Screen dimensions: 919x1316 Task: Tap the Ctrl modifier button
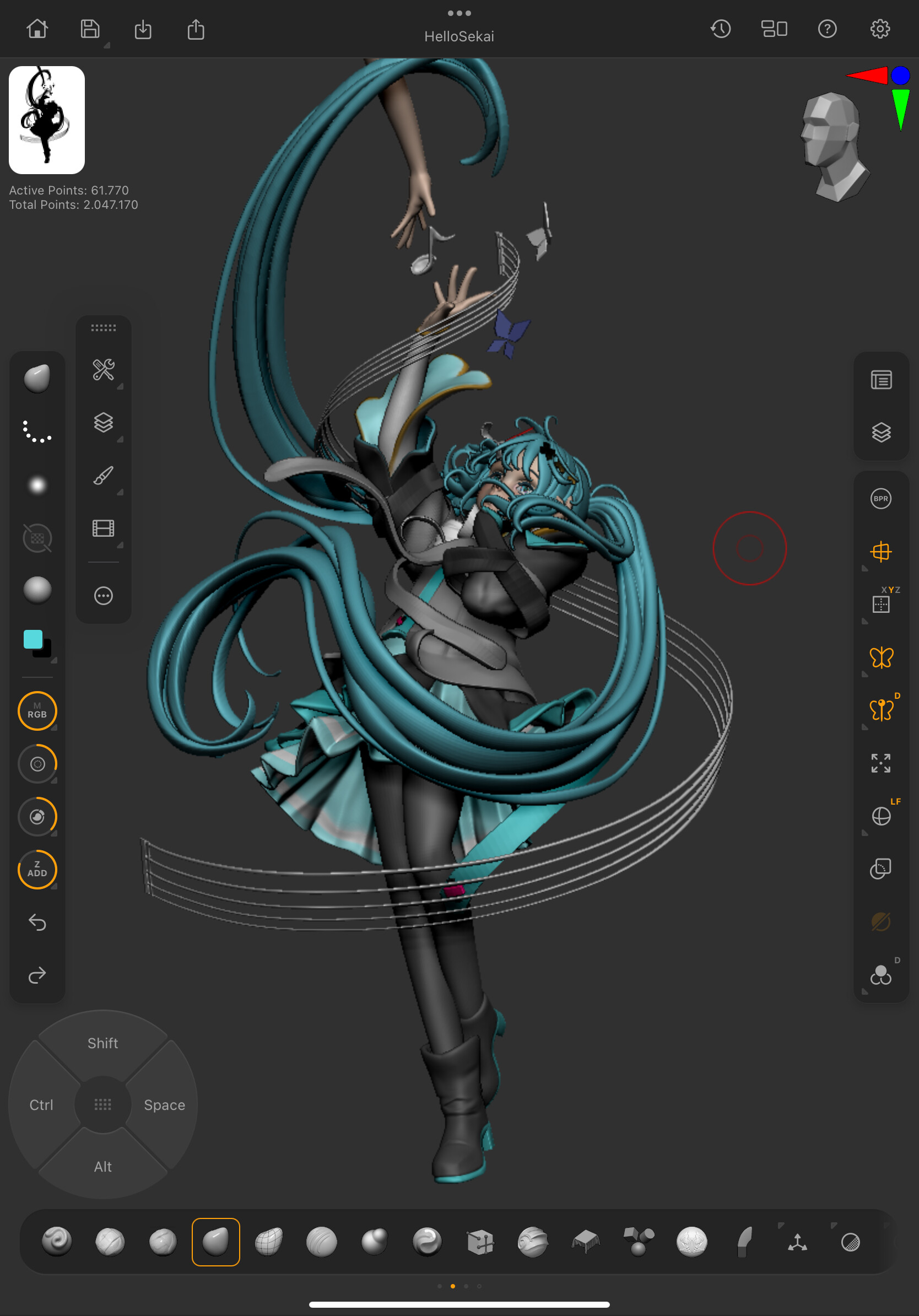coord(41,1105)
